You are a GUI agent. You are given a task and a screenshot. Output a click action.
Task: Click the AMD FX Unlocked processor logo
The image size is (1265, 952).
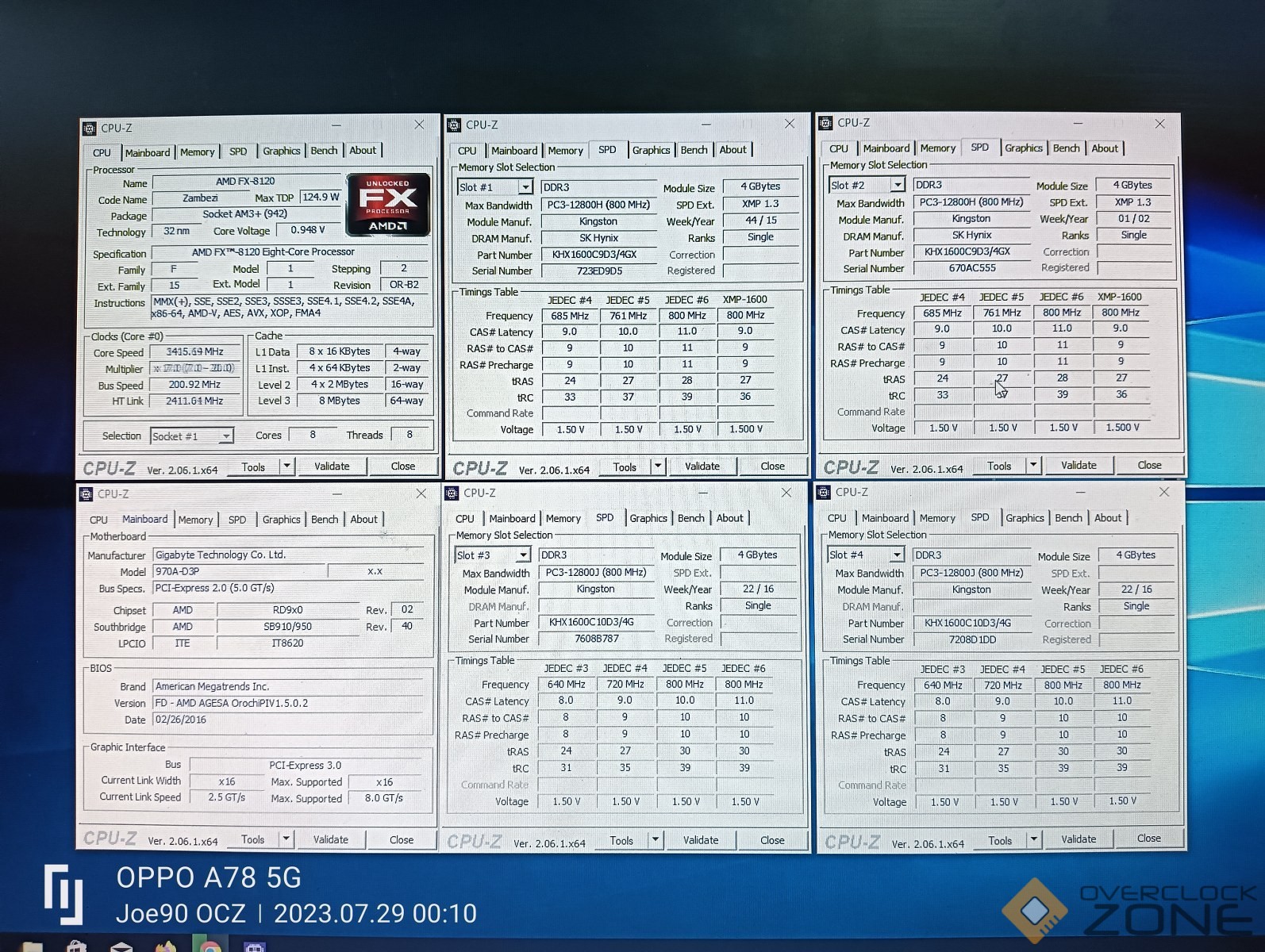388,205
